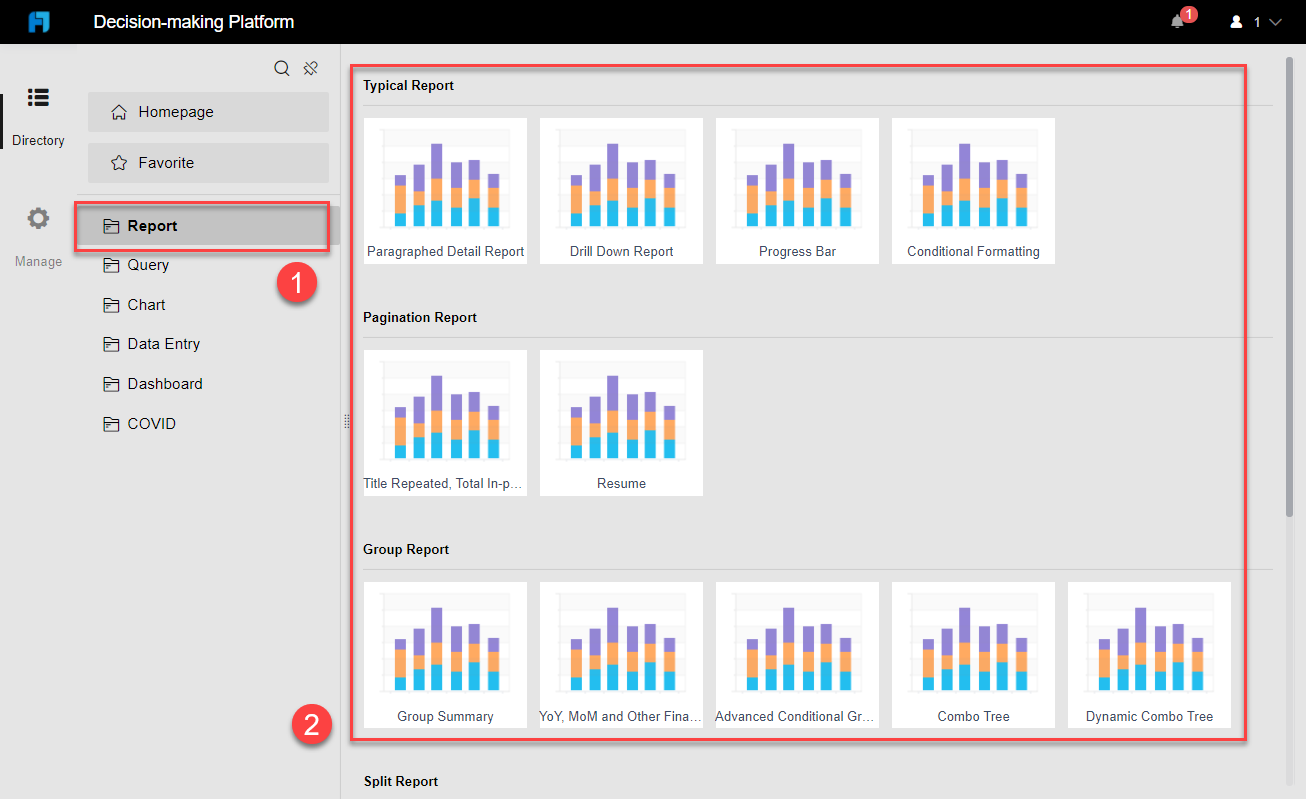Screen dimensions: 1306x799
Task: Open the Drill Down Report thumbnail
Action: pyautogui.click(x=621, y=190)
